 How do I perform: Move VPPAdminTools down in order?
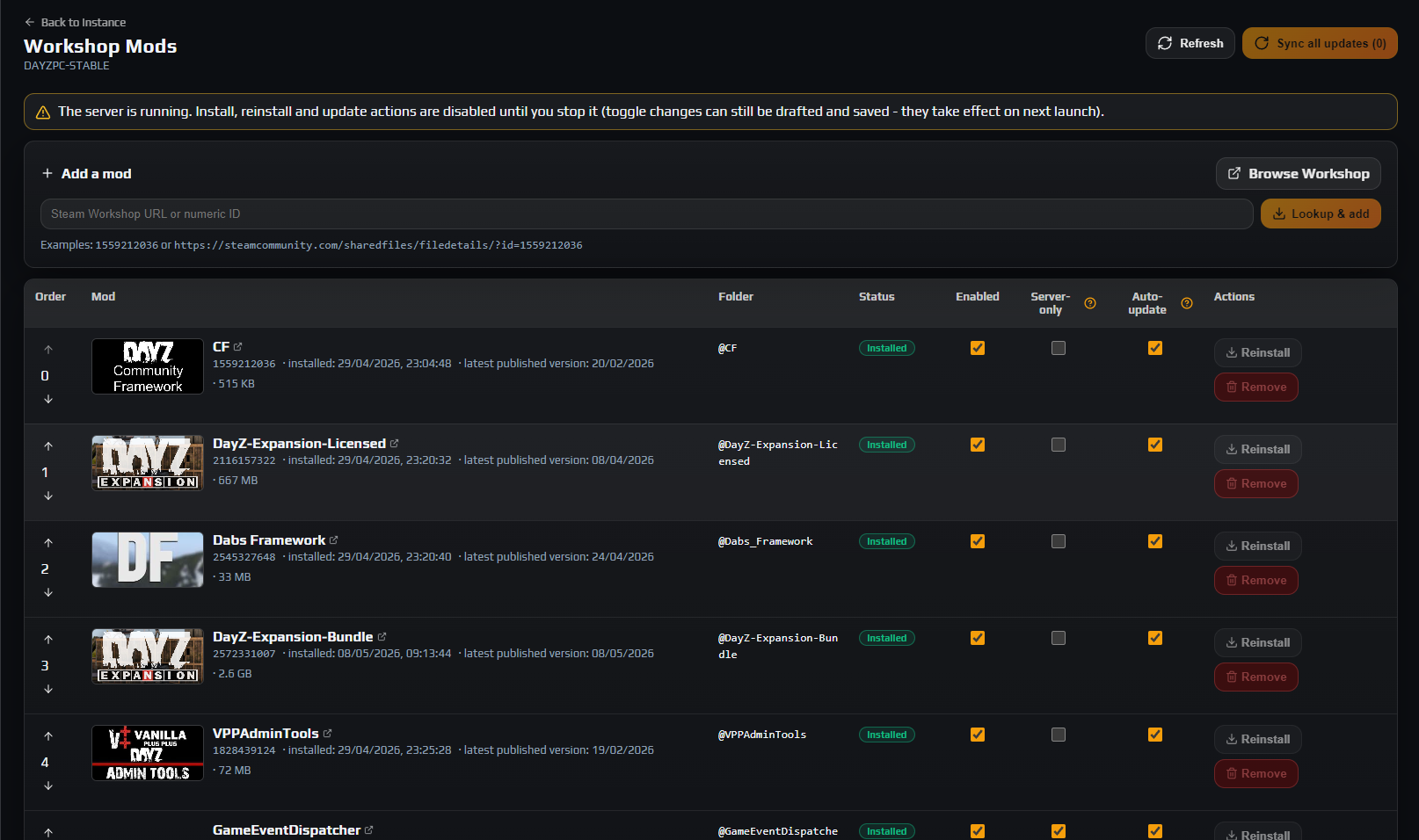(48, 786)
